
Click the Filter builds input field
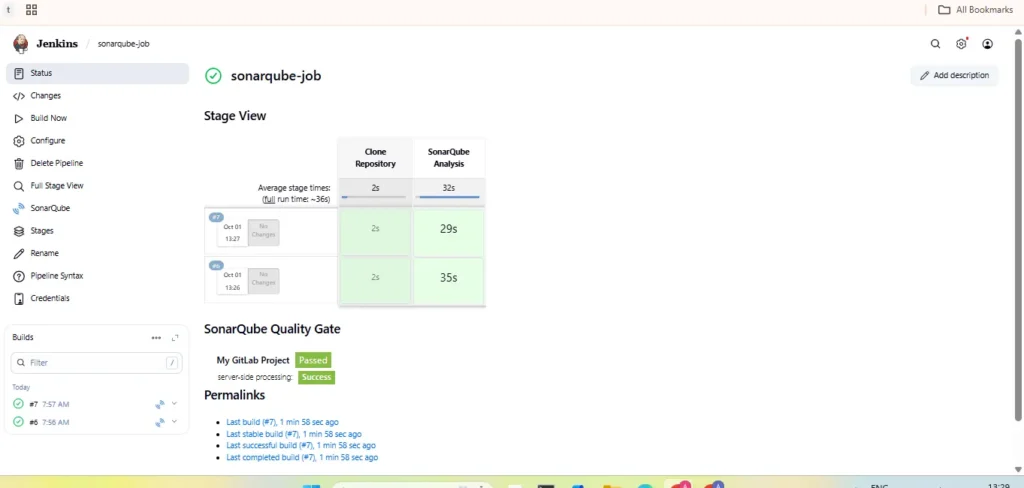pos(95,363)
